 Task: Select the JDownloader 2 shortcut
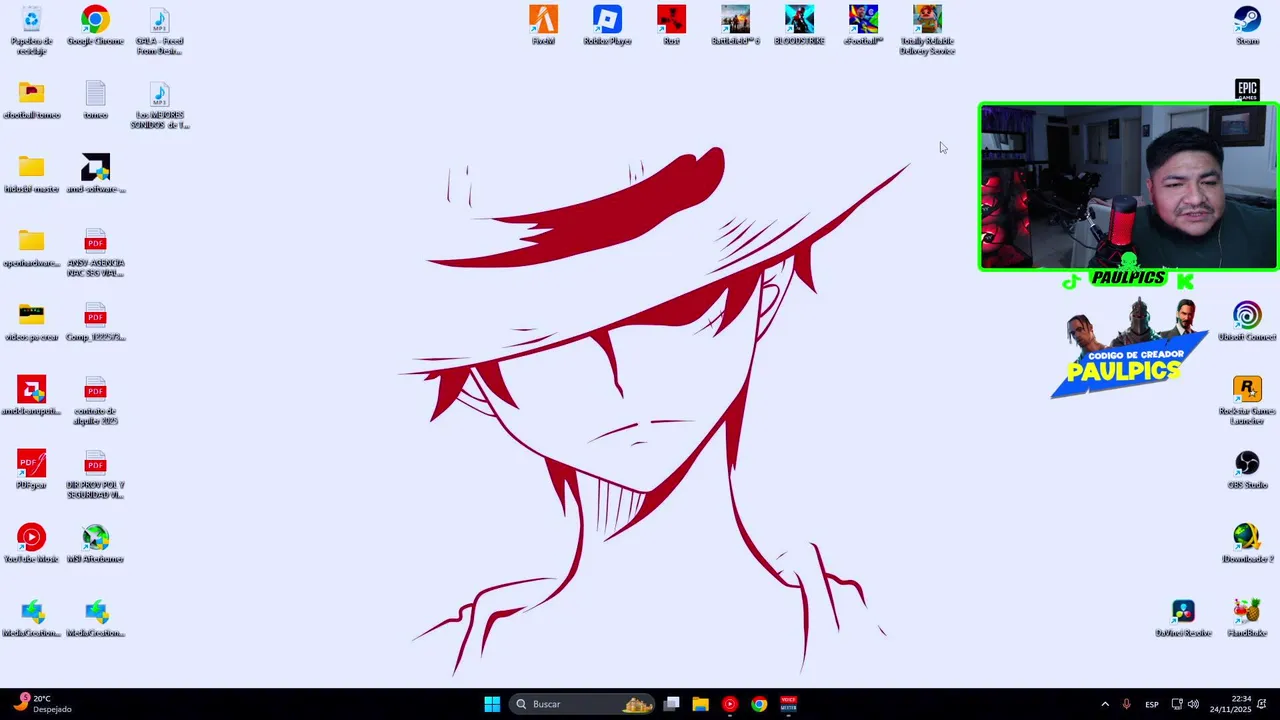1247,544
